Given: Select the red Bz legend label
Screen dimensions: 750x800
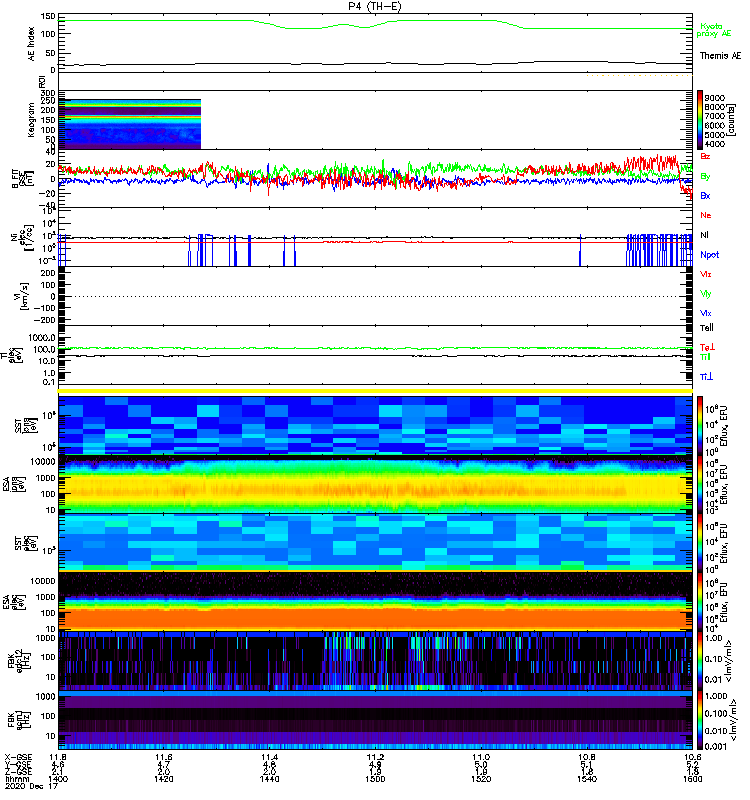Looking at the screenshot, I should [706, 157].
